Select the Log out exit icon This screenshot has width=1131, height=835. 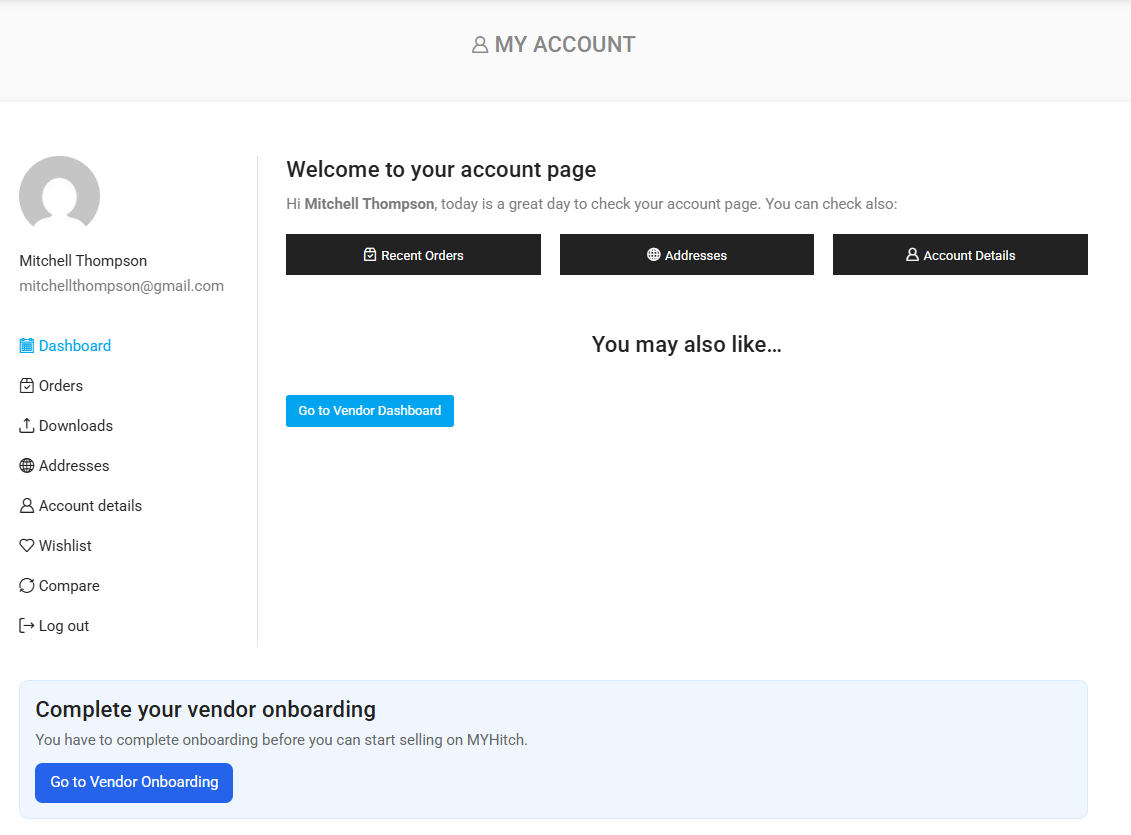pyautogui.click(x=26, y=625)
